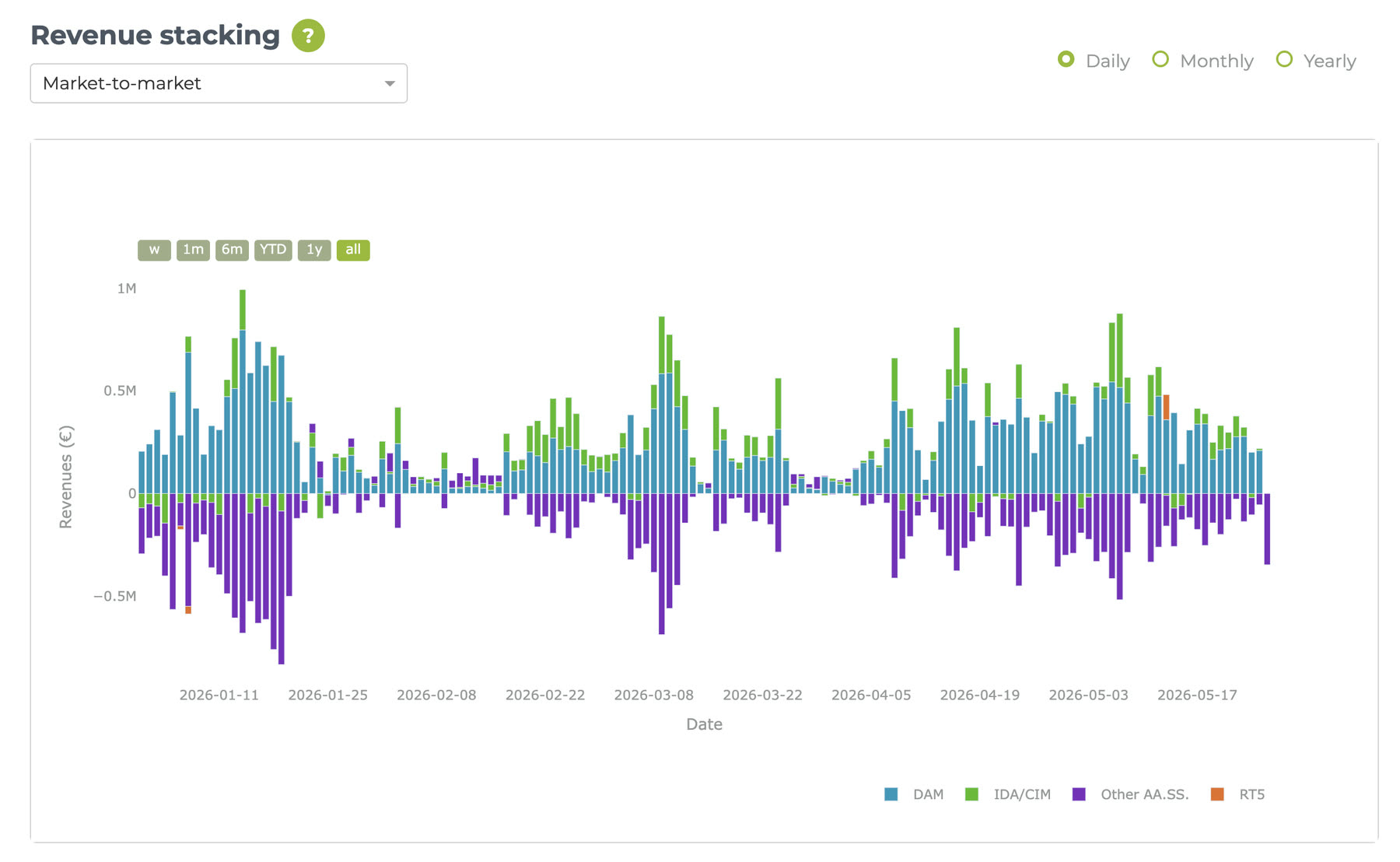
Task: Click the Revenue stacking heading
Action: (x=155, y=36)
